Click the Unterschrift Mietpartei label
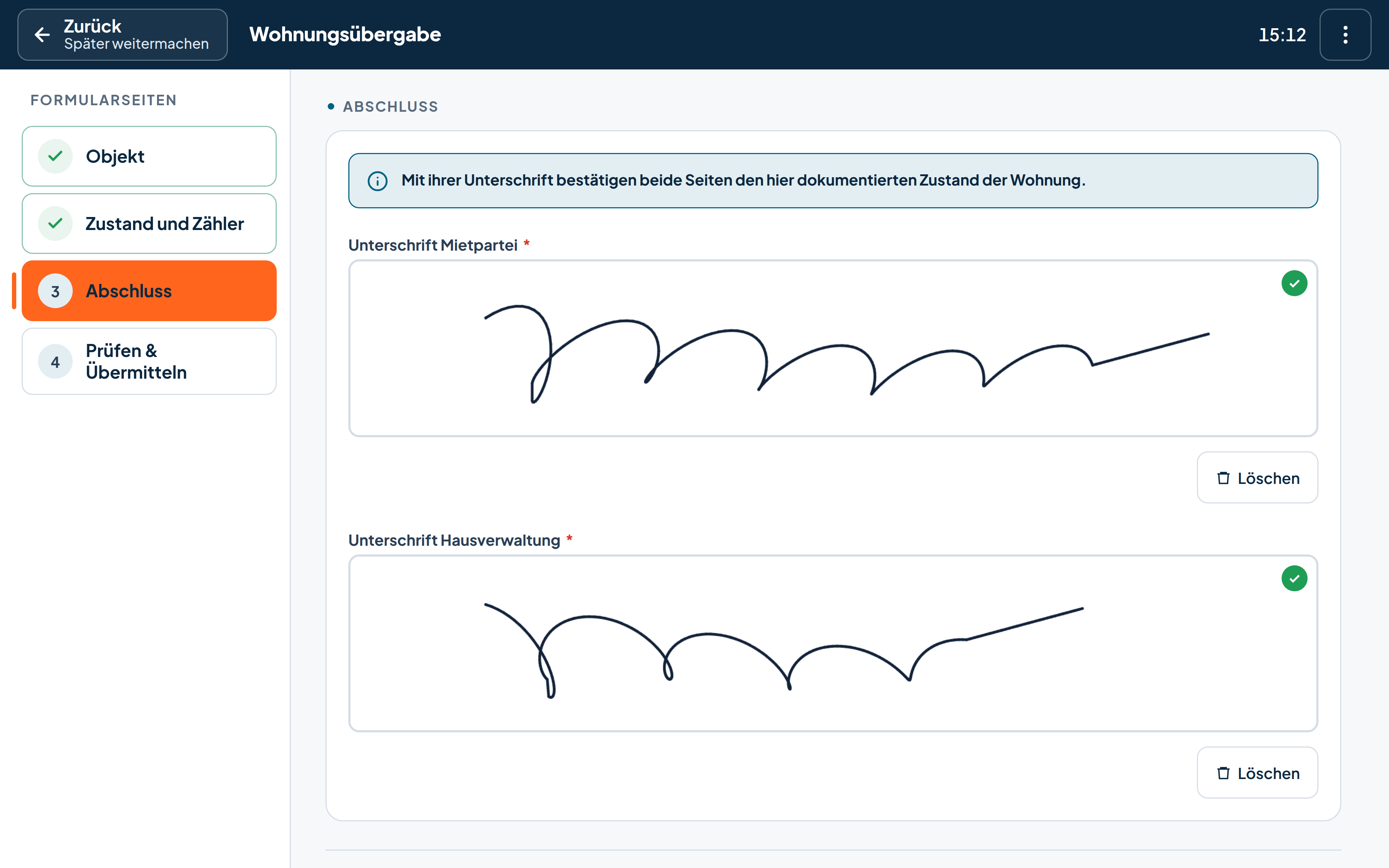The height and width of the screenshot is (868, 1389). click(433, 245)
